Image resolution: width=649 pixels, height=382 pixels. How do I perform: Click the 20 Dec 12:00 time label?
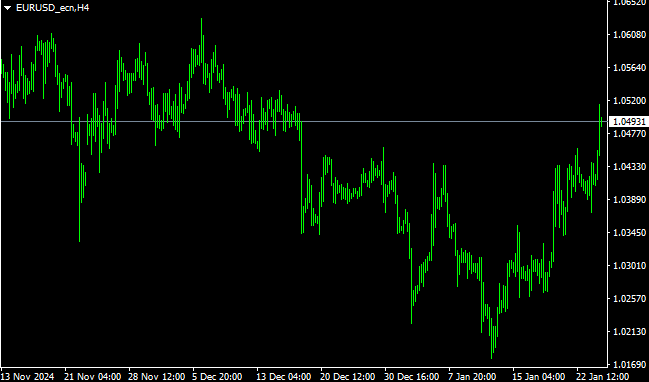point(349,377)
